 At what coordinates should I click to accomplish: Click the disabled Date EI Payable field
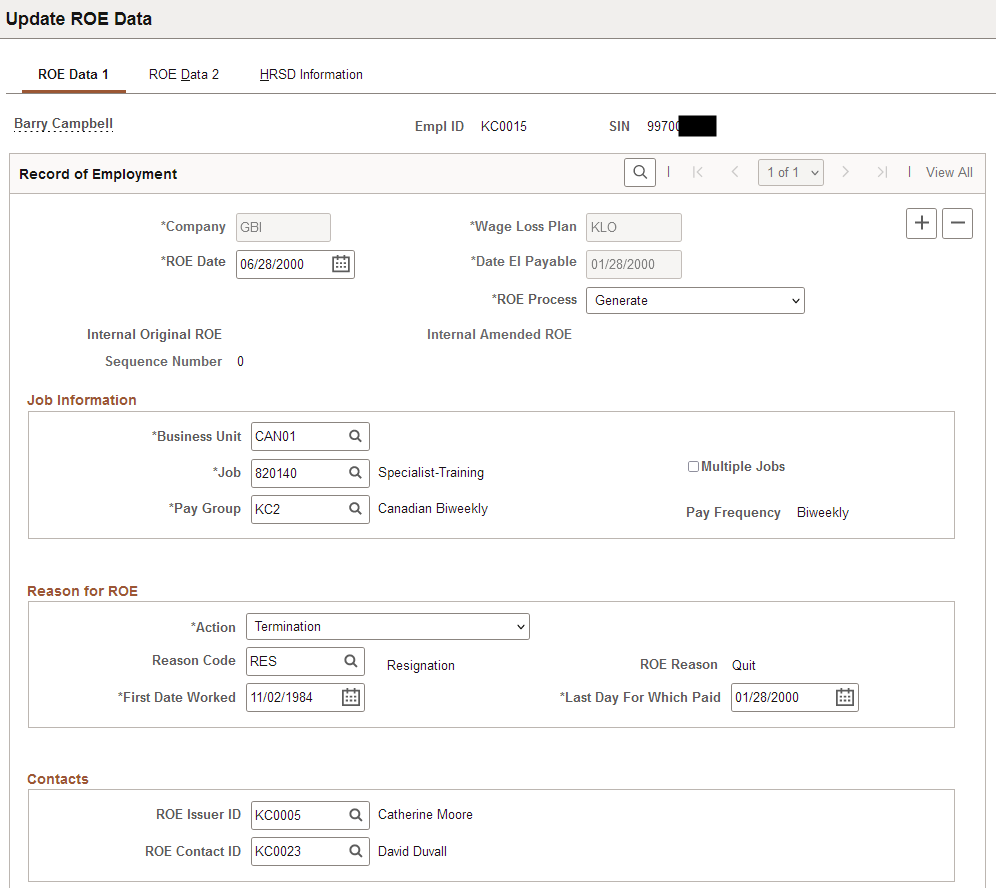click(634, 264)
